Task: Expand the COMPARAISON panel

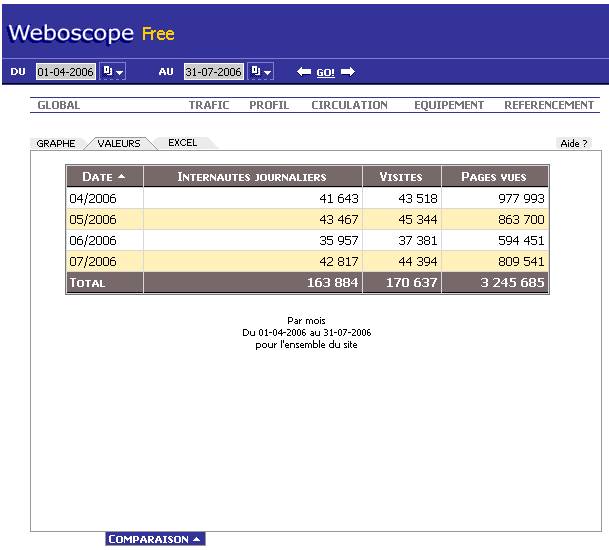Action: [x=155, y=539]
